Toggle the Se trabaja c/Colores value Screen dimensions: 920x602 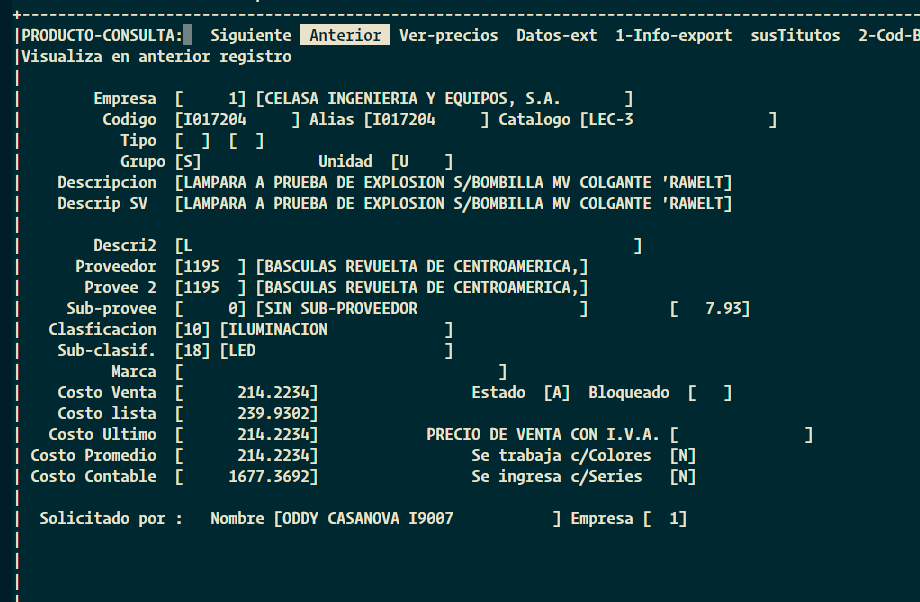tap(682, 456)
